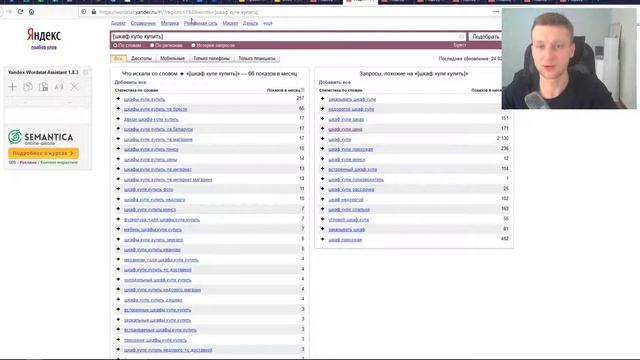Add 'шкафы купе купить в Беларуси' using plus icon
Viewport: 640px width, 360px height.
coord(118,129)
